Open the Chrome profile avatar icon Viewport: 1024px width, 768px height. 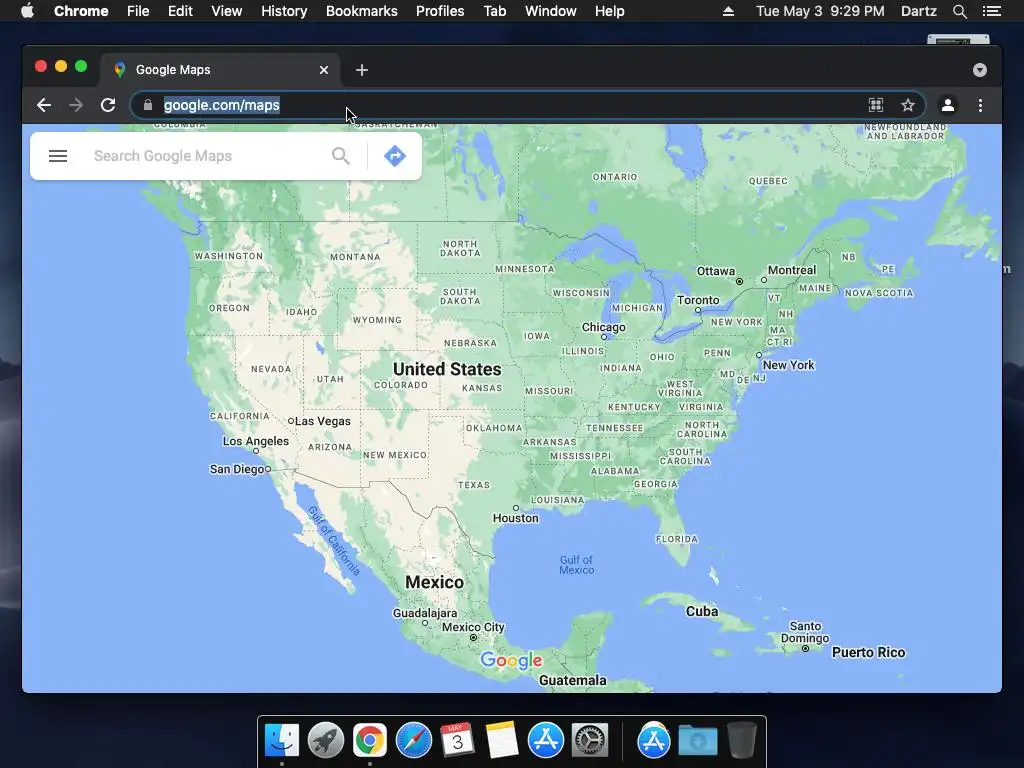948,105
